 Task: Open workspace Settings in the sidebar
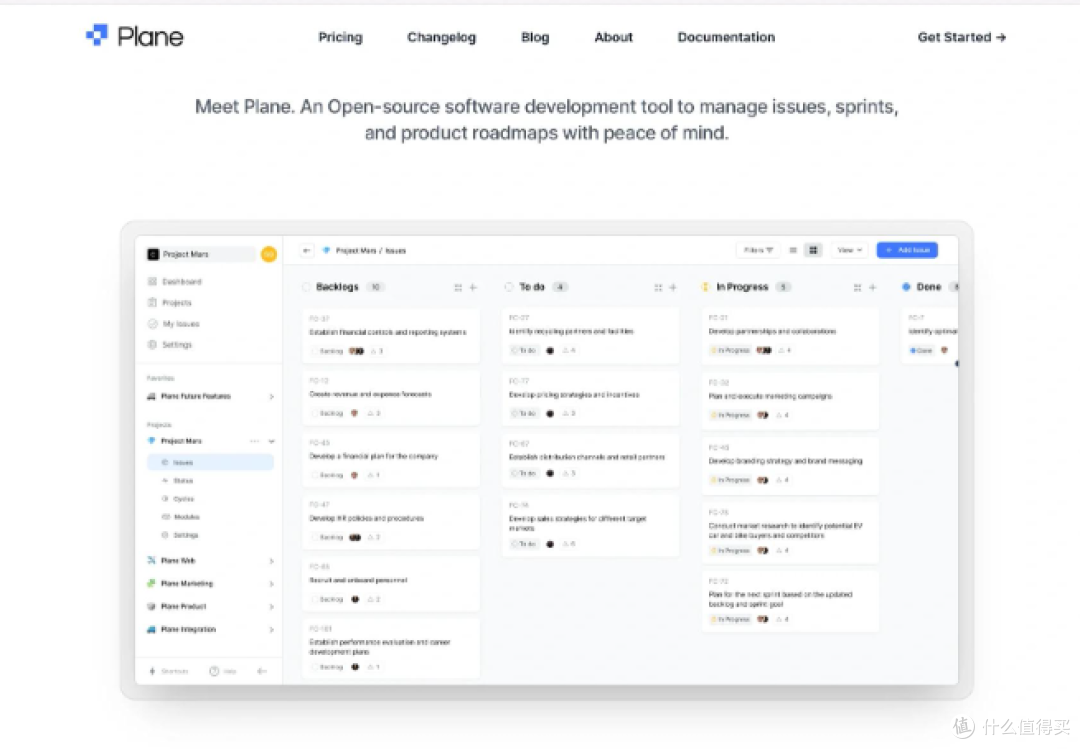(x=170, y=345)
